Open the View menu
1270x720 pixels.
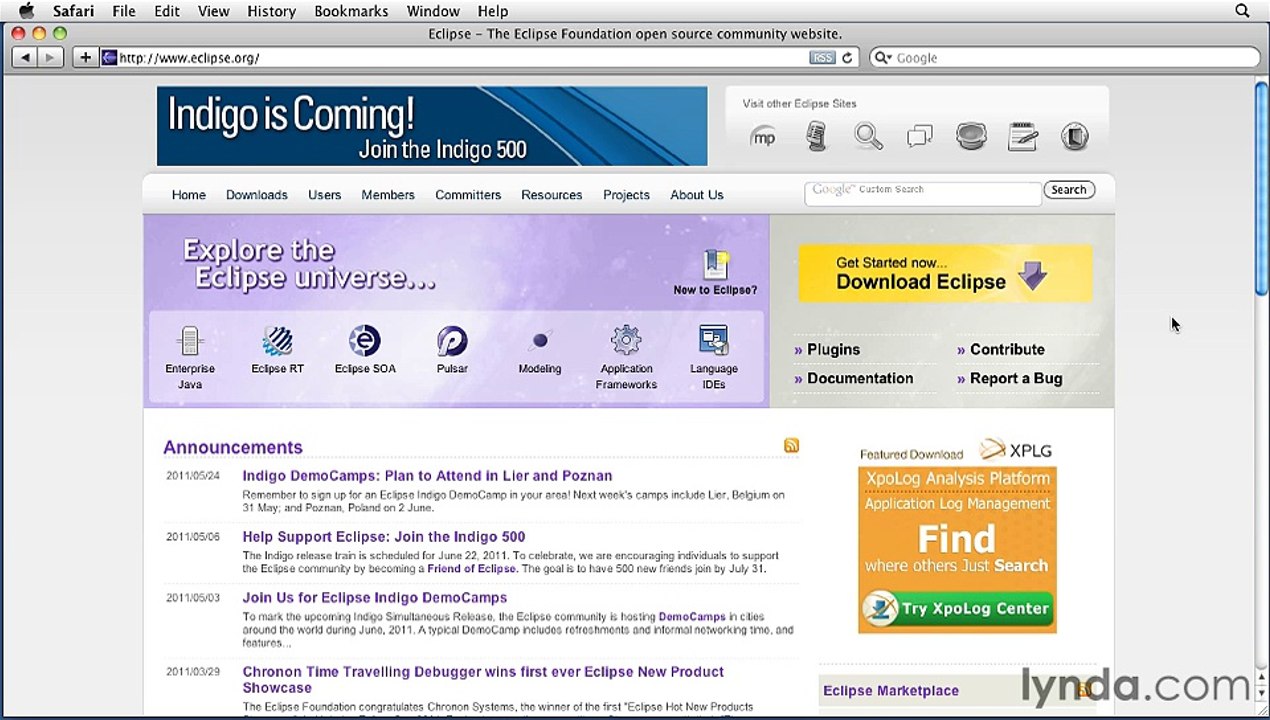click(213, 11)
